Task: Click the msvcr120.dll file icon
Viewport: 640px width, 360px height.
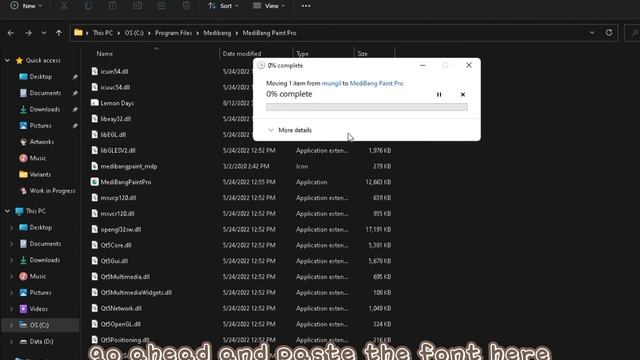Action: 95,213
